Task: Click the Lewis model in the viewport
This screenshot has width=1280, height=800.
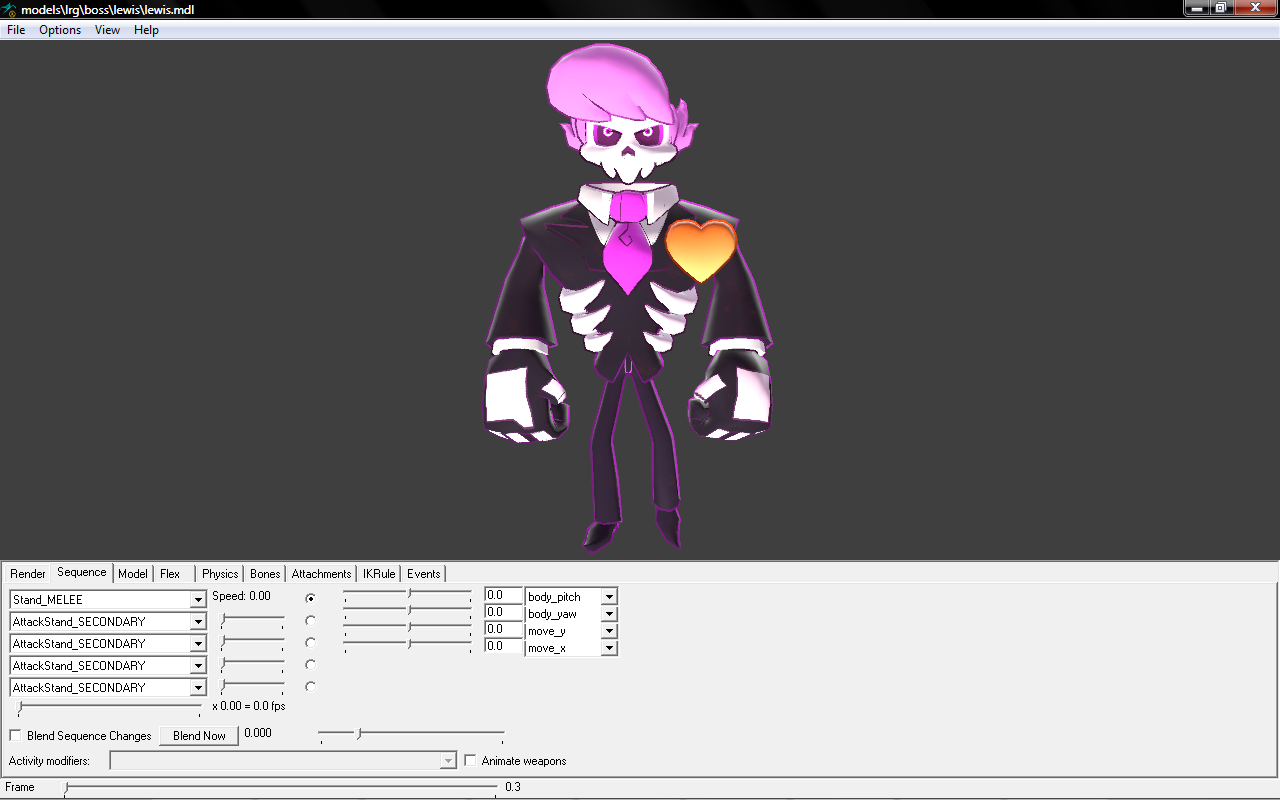Action: (628, 300)
